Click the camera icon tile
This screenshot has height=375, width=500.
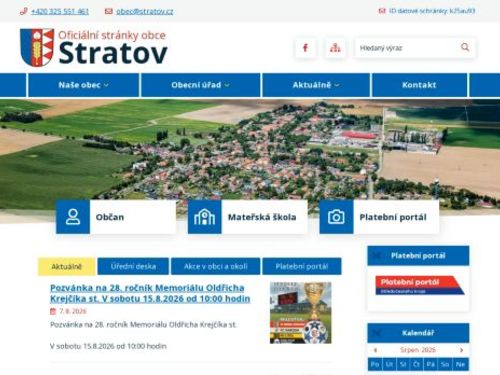tap(336, 217)
